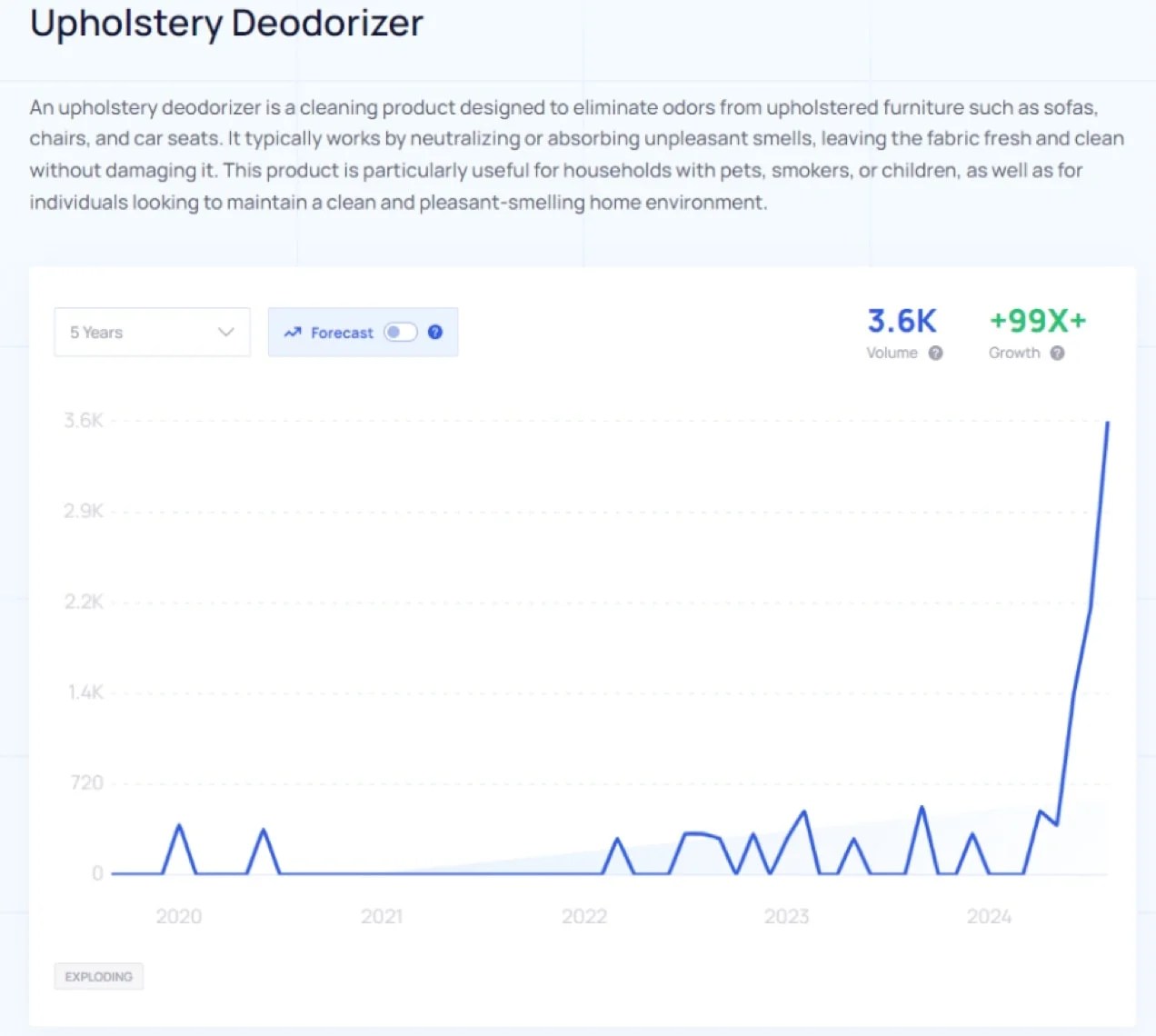This screenshot has width=1156, height=1036.
Task: Click the 2023 x-axis label
Action: pos(786,916)
